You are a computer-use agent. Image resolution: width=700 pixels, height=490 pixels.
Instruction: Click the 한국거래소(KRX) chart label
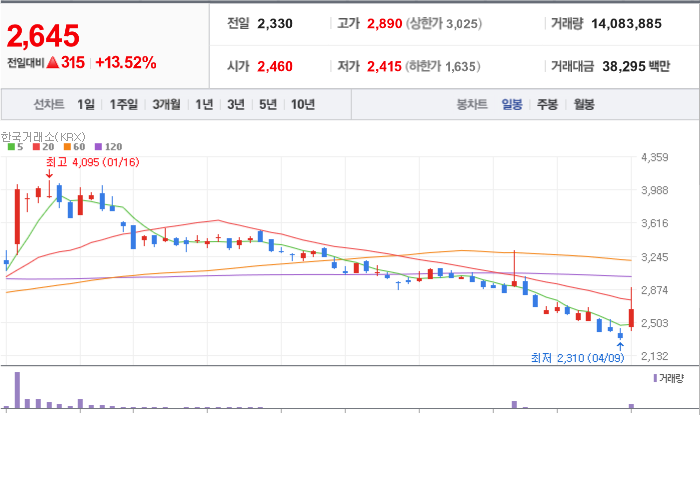43,137
